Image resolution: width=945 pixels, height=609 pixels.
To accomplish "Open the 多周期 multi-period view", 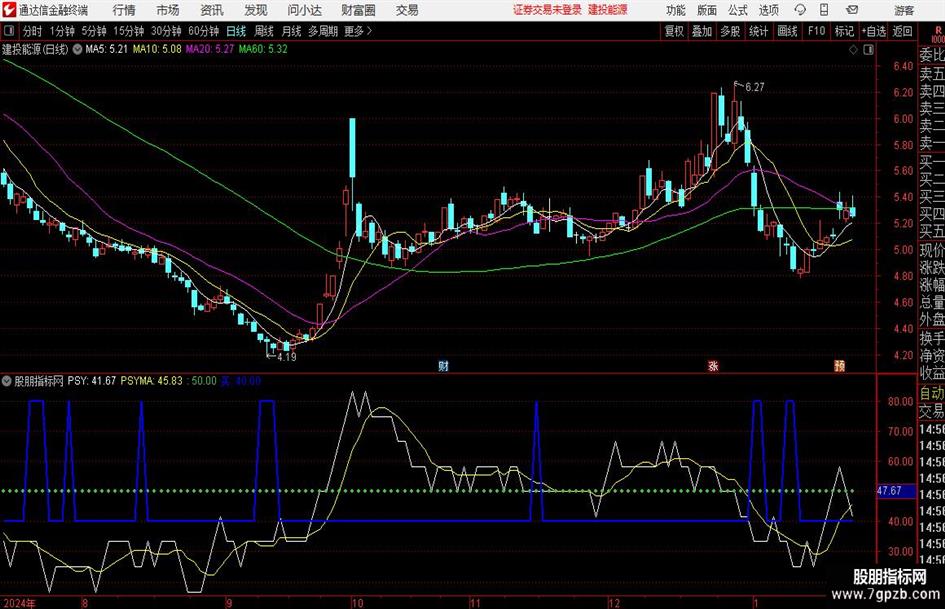I will [323, 31].
